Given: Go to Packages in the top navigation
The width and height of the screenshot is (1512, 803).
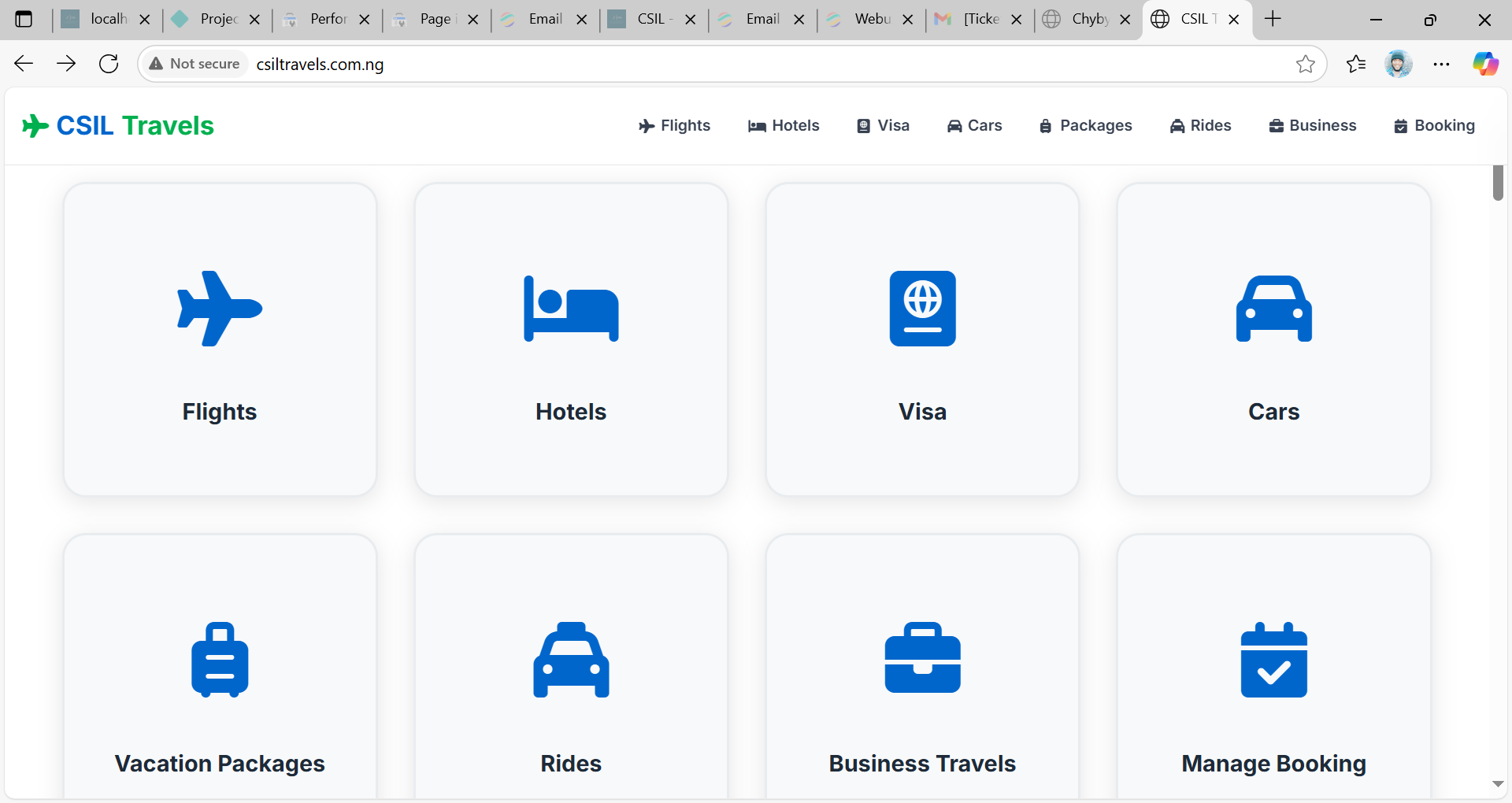Looking at the screenshot, I should (x=1086, y=126).
